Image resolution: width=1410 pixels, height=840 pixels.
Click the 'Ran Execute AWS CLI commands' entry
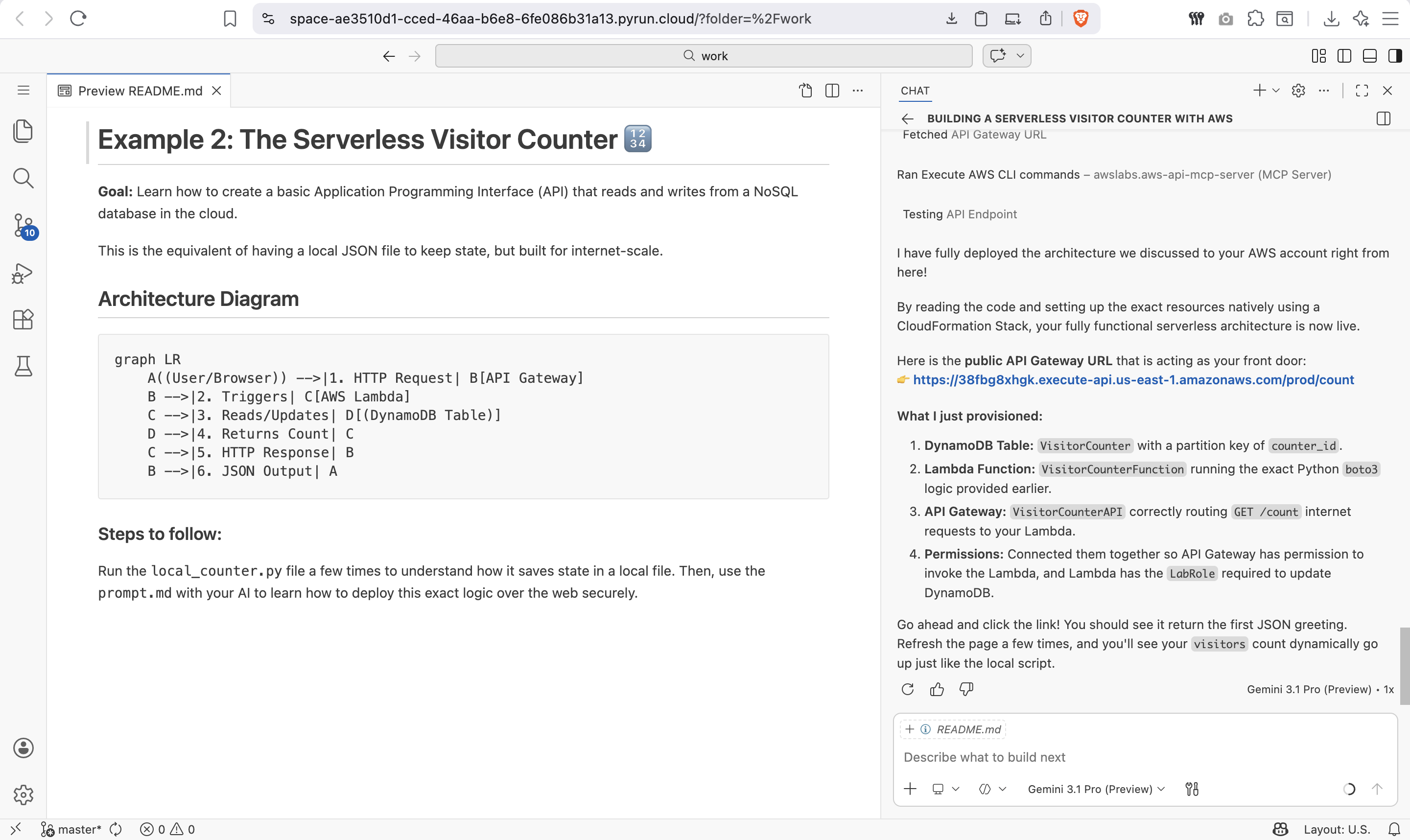[1113, 174]
